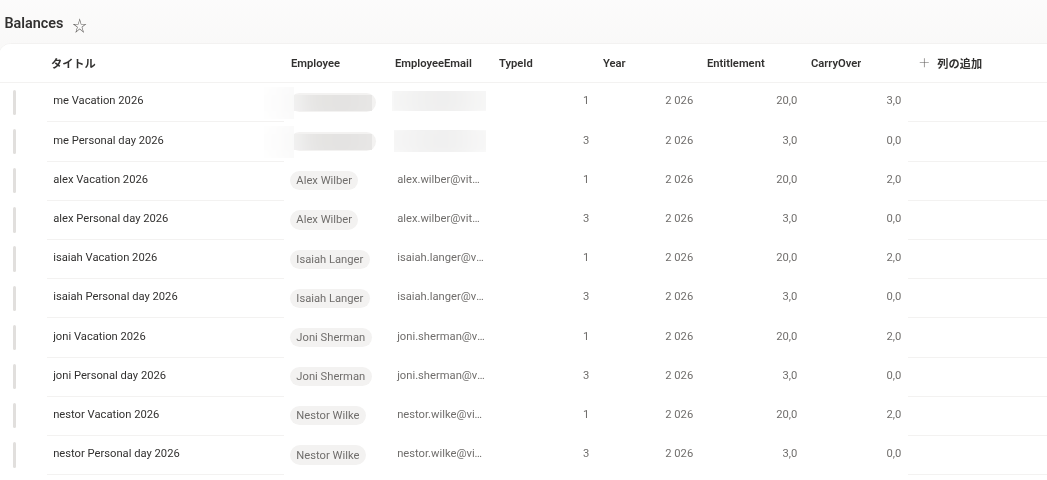Open the Employee column header menu
This screenshot has height=480, width=1047.
315,63
